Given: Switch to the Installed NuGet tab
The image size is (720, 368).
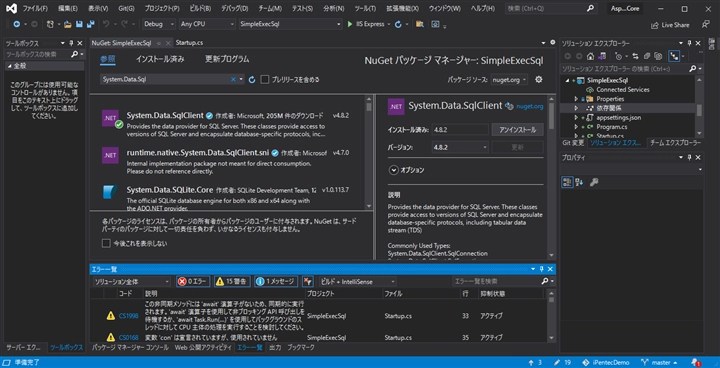Looking at the screenshot, I should (x=160, y=59).
